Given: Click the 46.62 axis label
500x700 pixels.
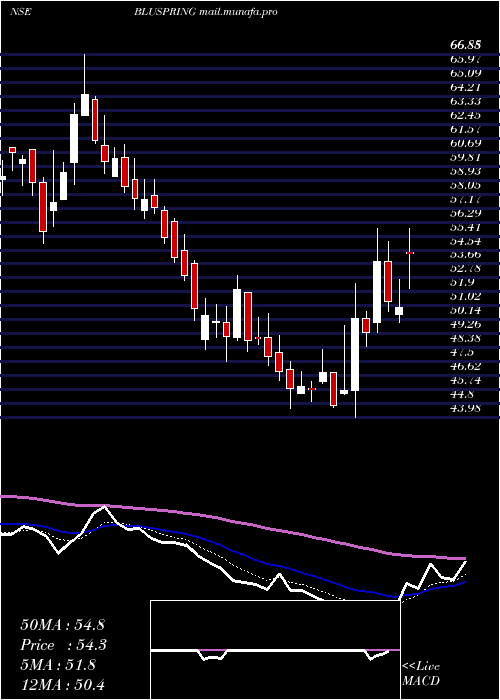Looking at the screenshot, I should [466, 367].
